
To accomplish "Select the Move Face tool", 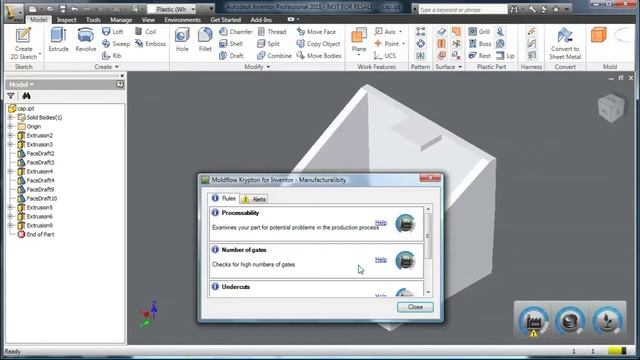I will pos(316,31).
